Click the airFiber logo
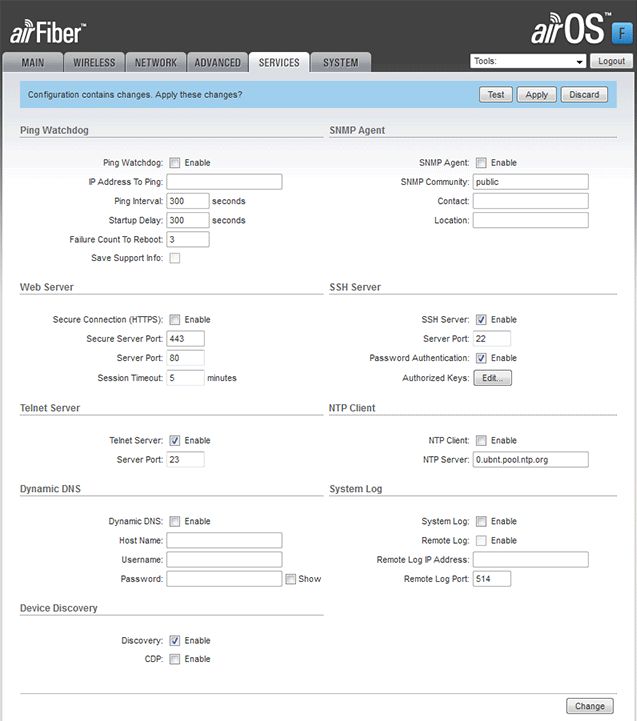 click(48, 33)
